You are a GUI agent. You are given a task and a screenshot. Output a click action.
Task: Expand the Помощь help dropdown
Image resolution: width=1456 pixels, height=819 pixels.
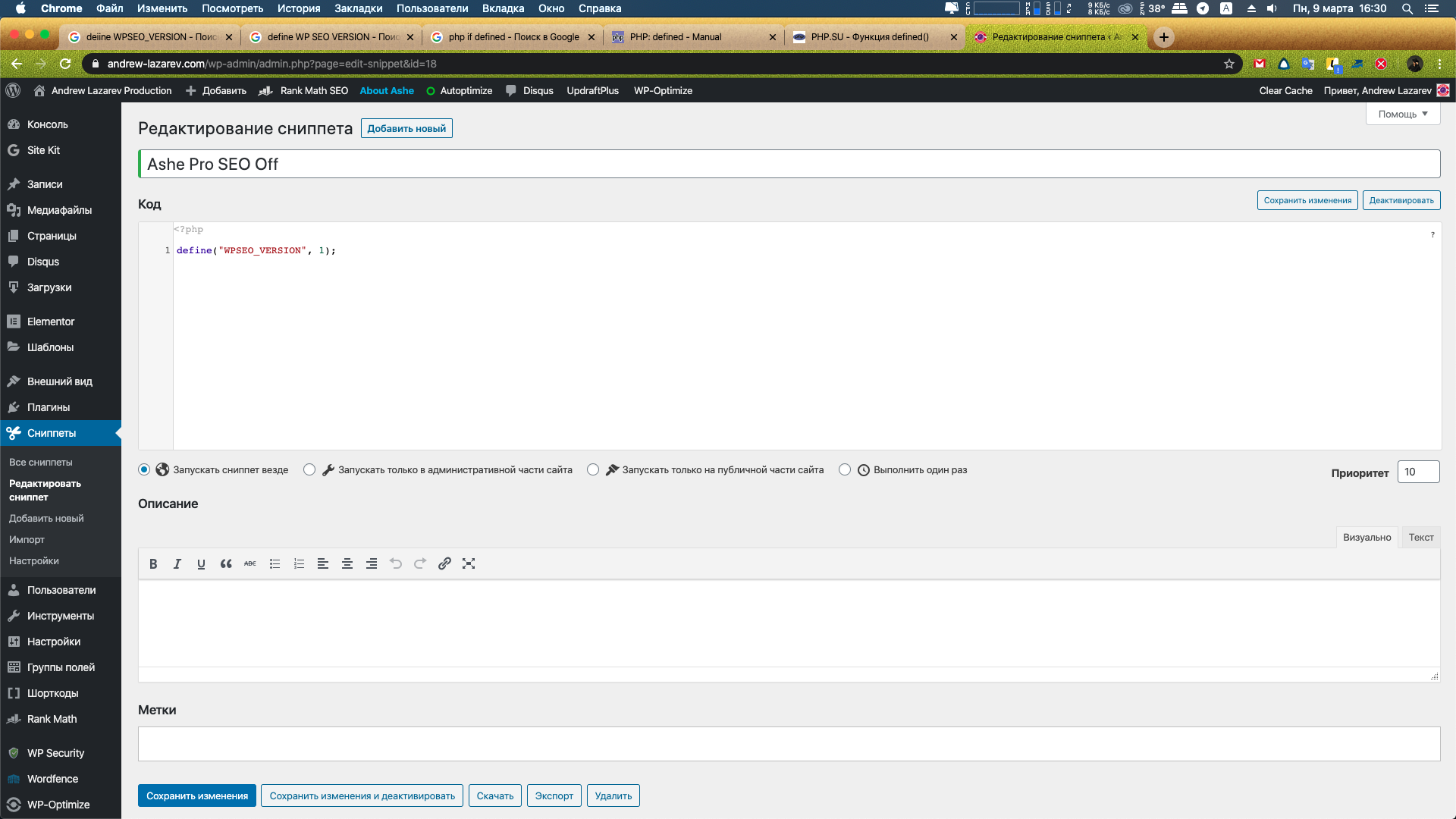click(x=1402, y=114)
